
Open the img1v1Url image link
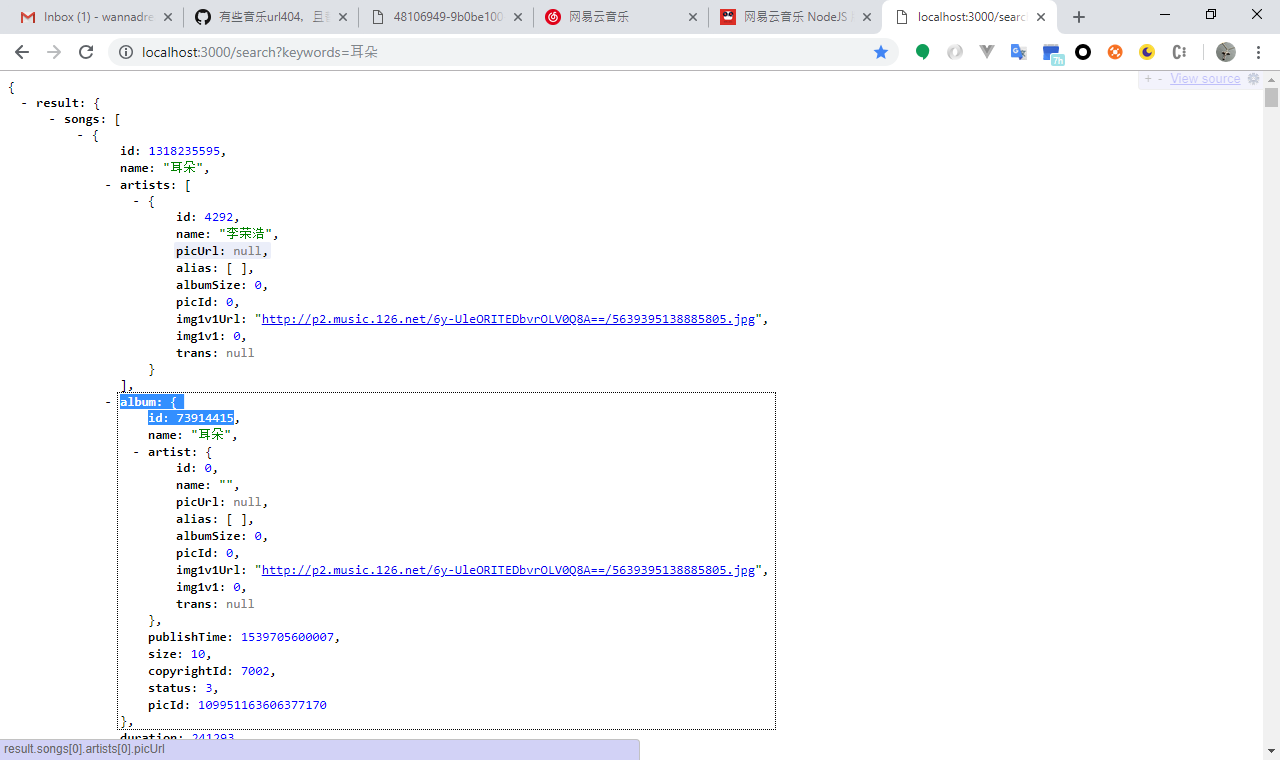(511, 319)
